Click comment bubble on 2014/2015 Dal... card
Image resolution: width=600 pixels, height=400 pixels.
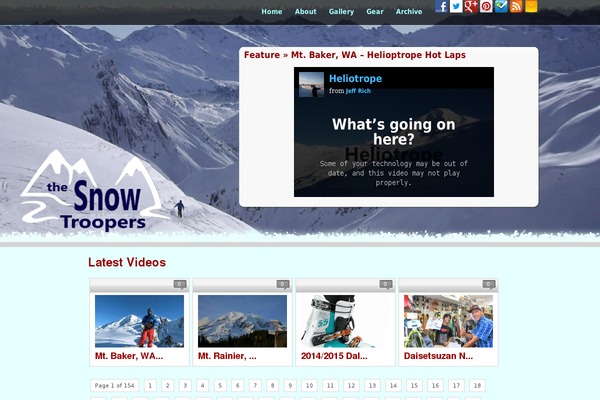pyautogui.click(x=386, y=284)
